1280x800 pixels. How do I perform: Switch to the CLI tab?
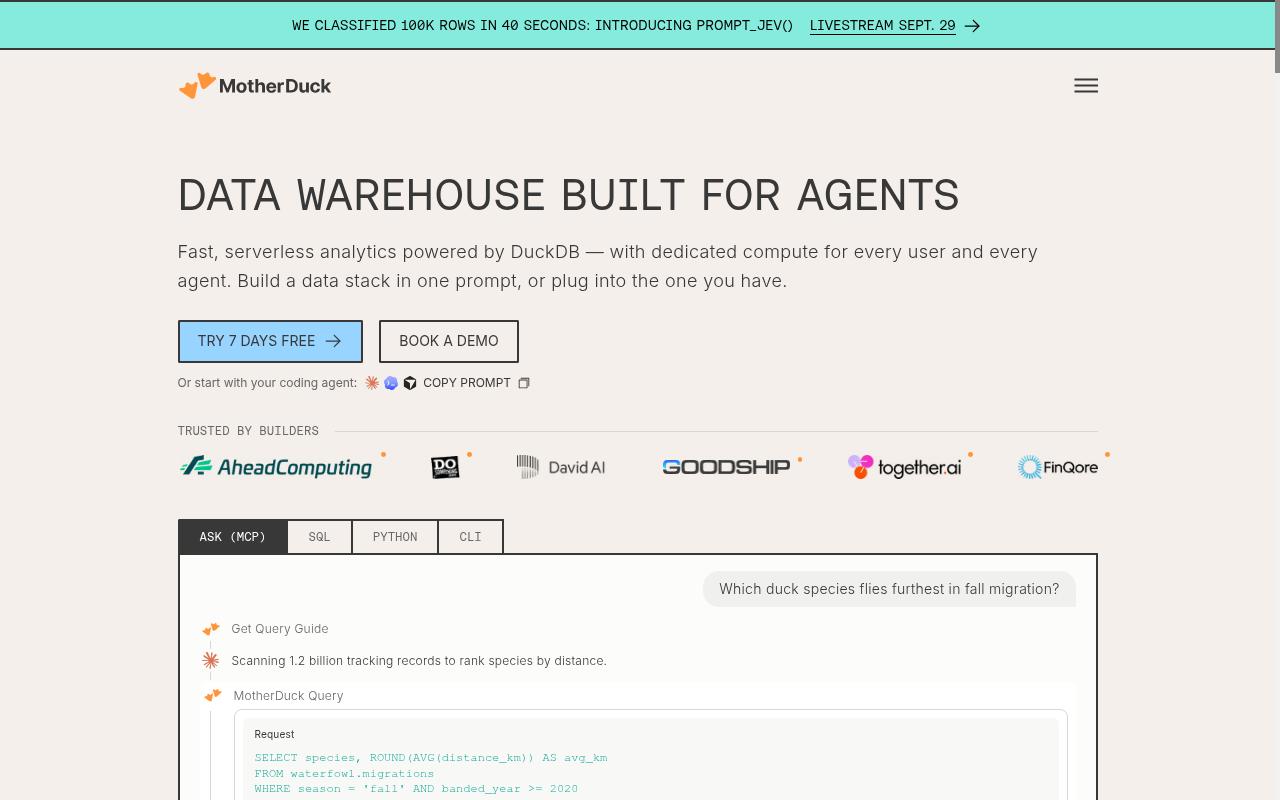[470, 537]
